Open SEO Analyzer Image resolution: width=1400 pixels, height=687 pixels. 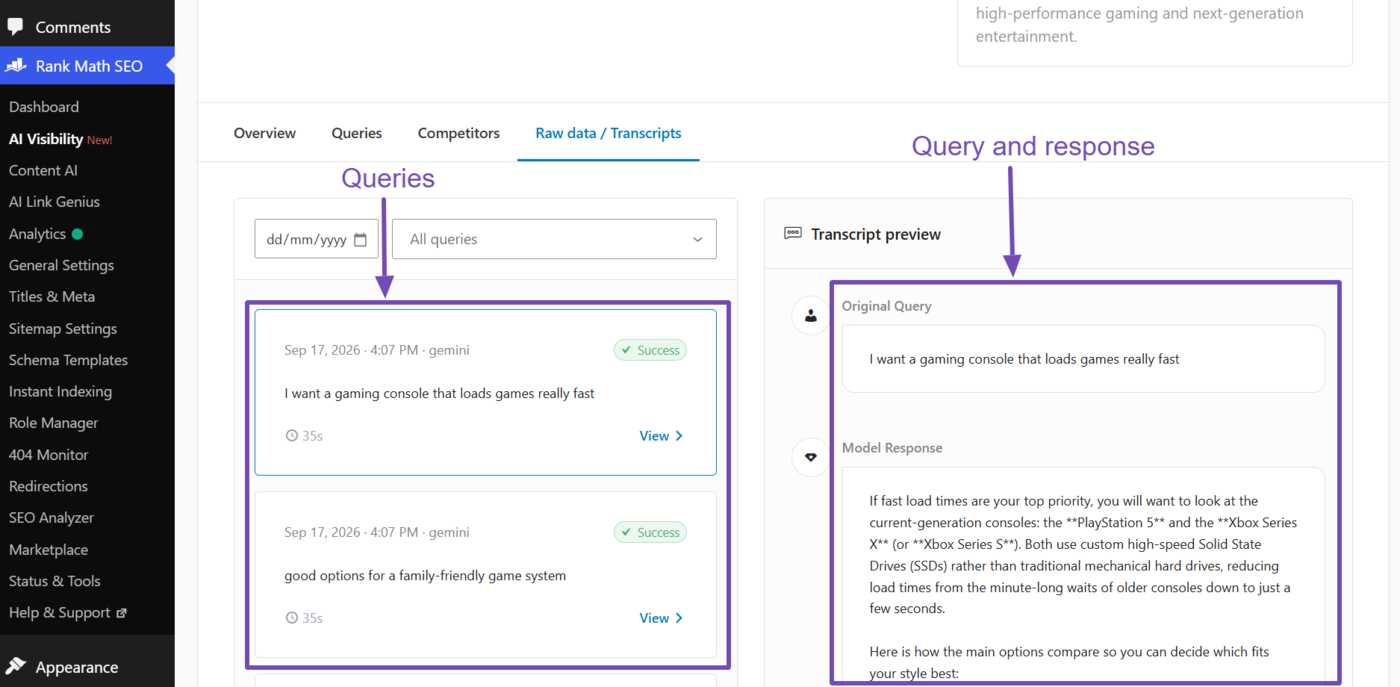51,518
